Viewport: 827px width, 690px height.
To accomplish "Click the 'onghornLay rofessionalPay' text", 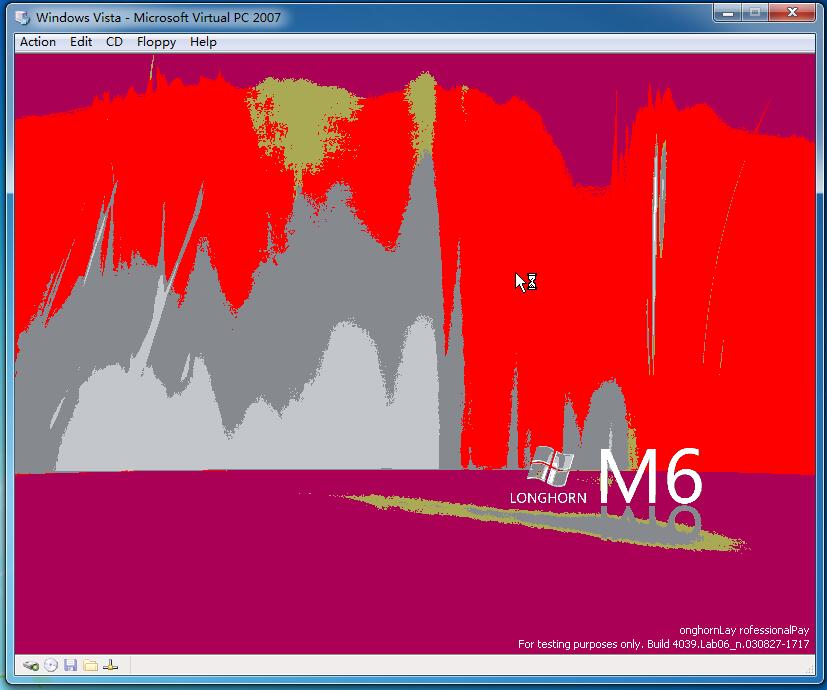I will 744,630.
